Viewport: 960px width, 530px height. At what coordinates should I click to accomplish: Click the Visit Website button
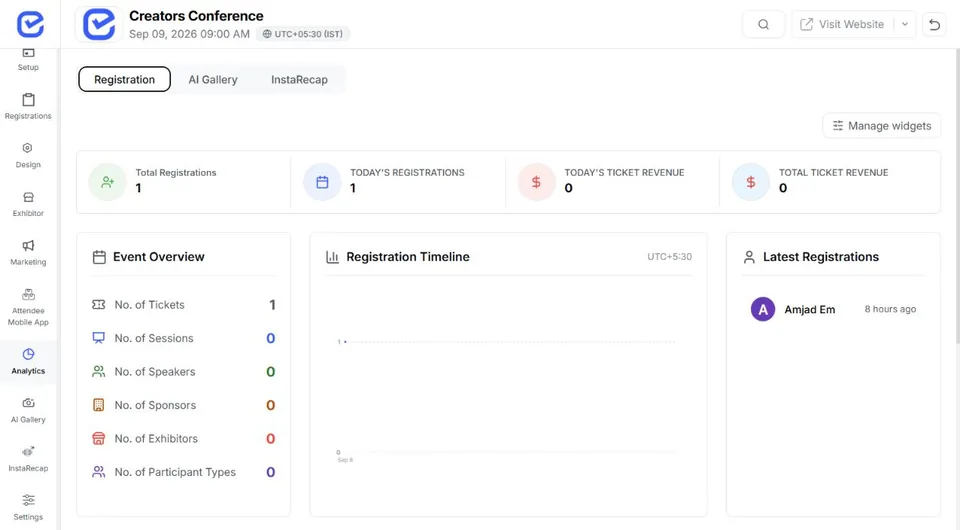point(842,24)
